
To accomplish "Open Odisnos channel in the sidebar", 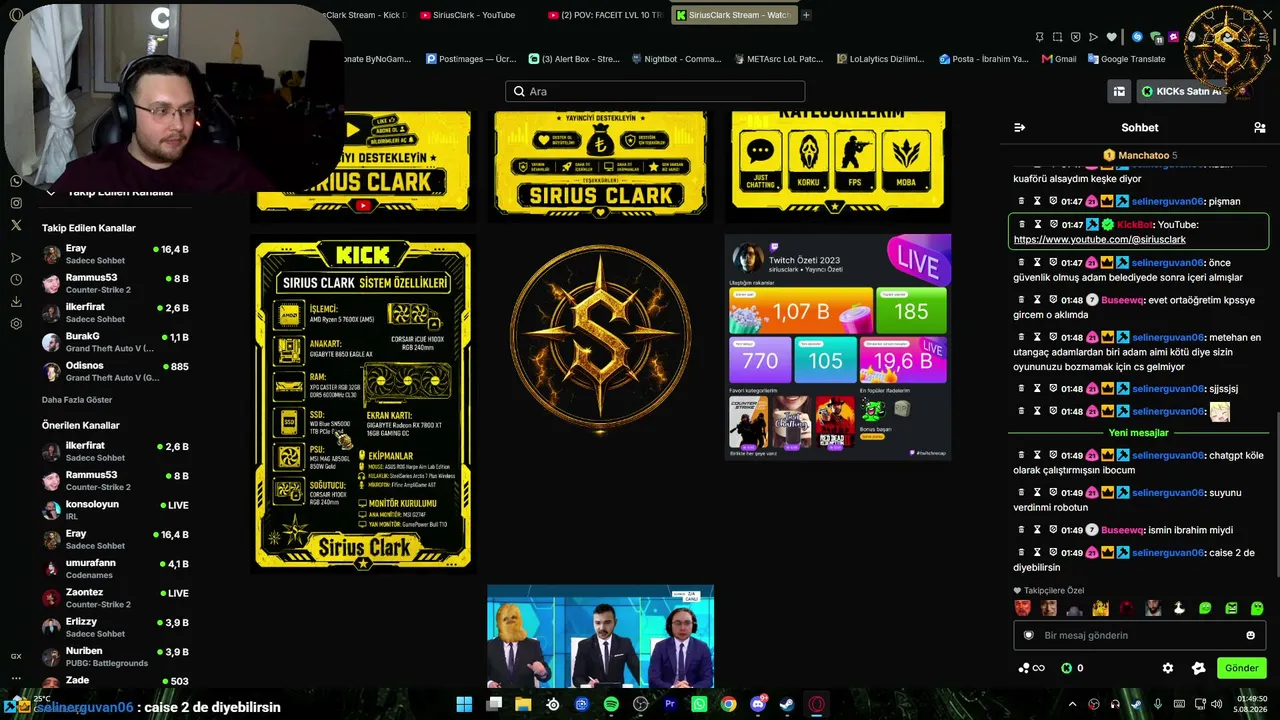I will coord(116,371).
